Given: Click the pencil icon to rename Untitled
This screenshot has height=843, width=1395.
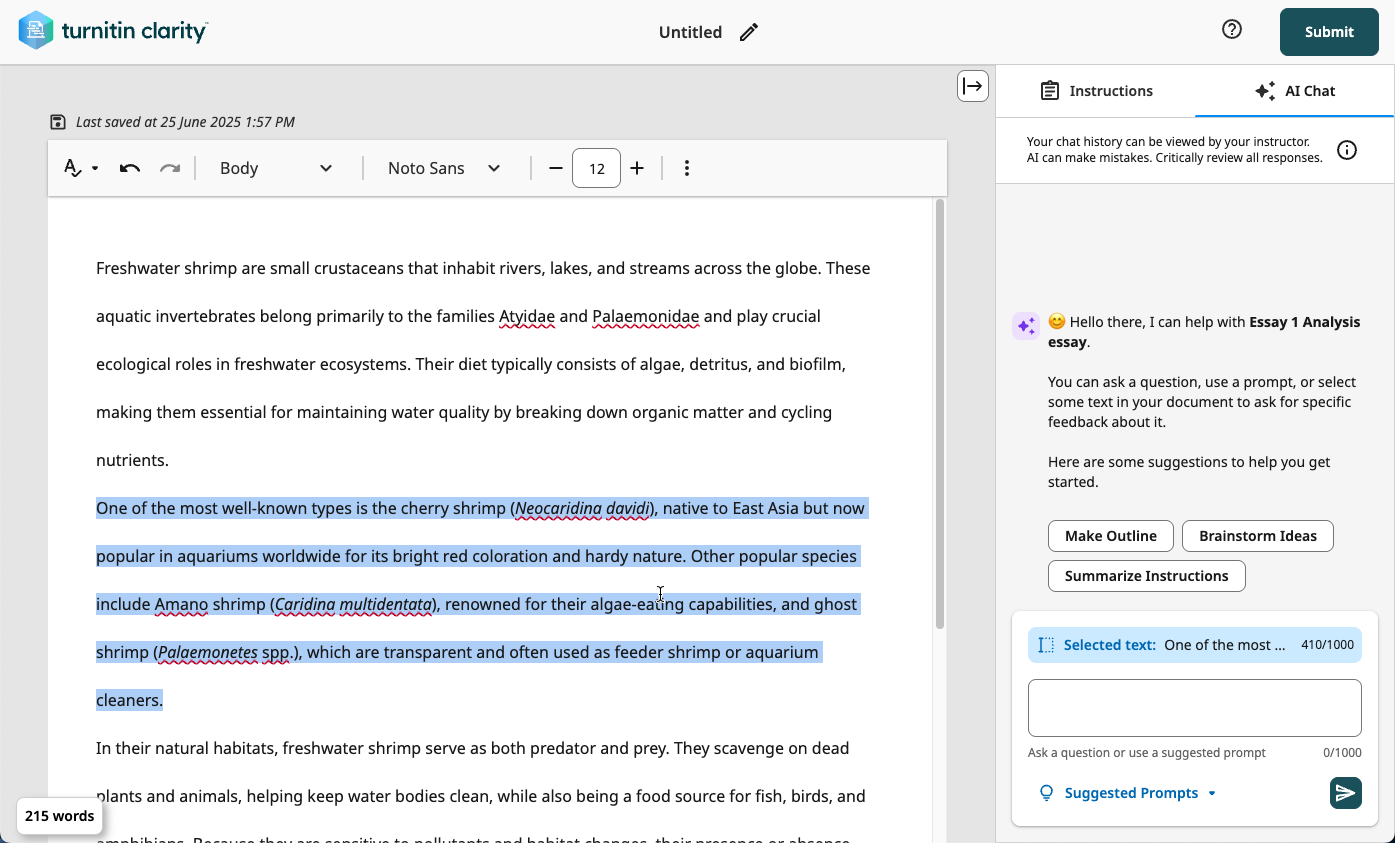Looking at the screenshot, I should (748, 32).
